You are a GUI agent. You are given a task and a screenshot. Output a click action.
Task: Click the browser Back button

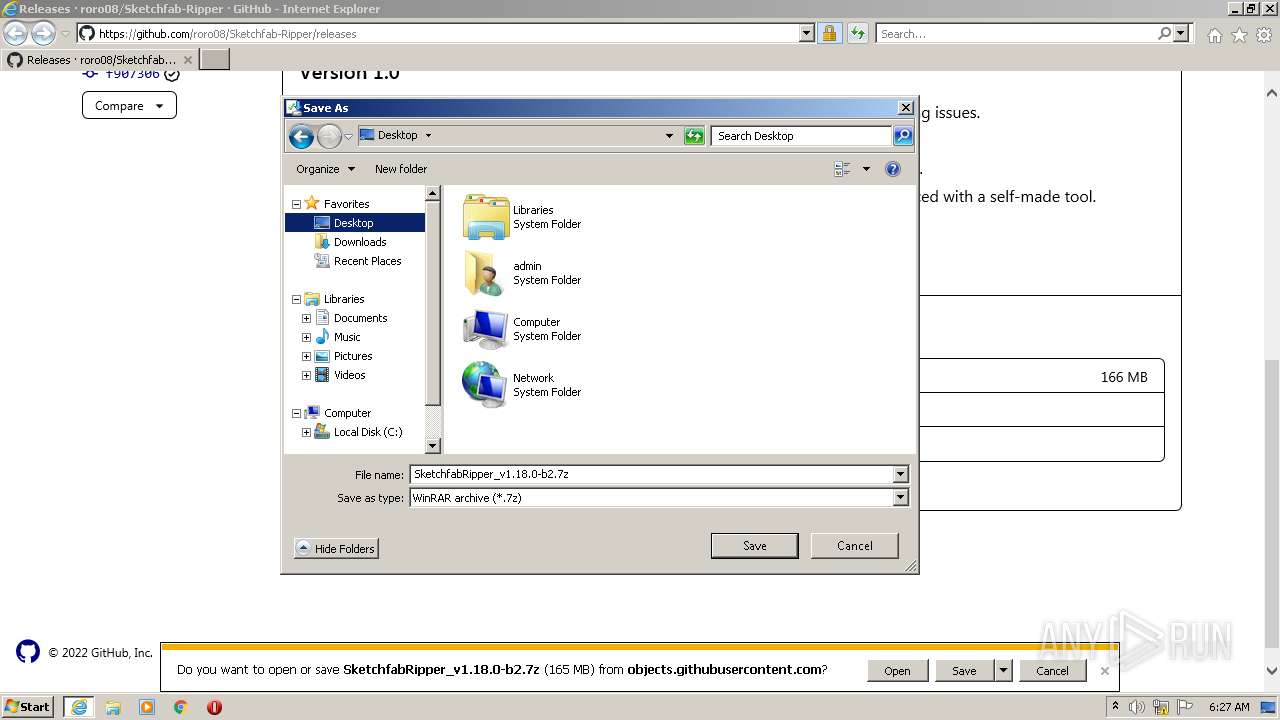click(15, 33)
